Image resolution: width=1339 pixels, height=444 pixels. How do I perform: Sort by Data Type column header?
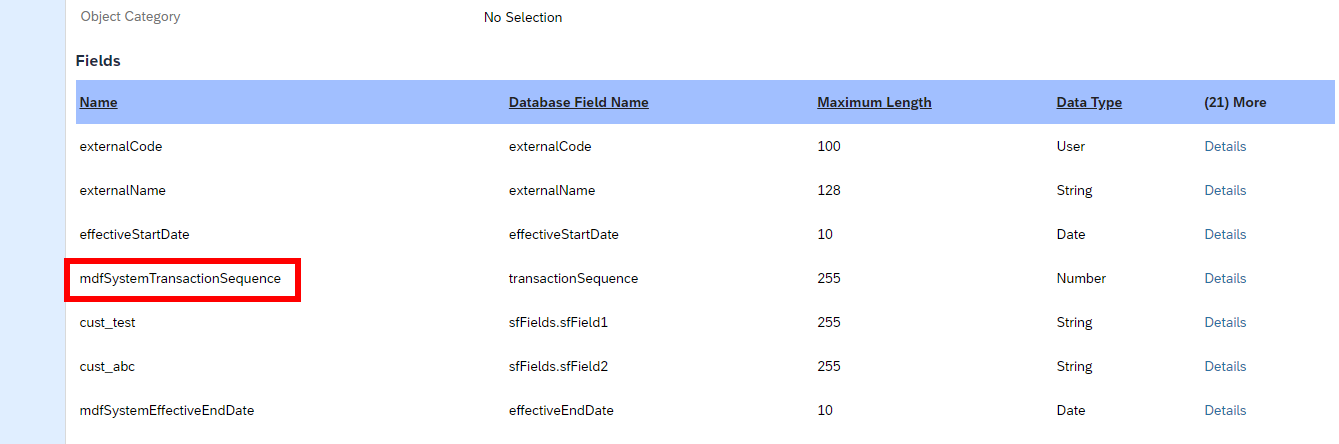coord(1089,102)
